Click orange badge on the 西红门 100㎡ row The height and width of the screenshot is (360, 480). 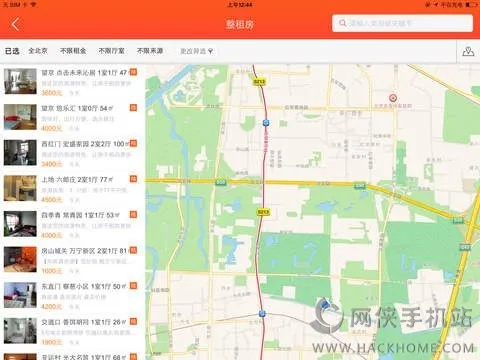(133, 143)
